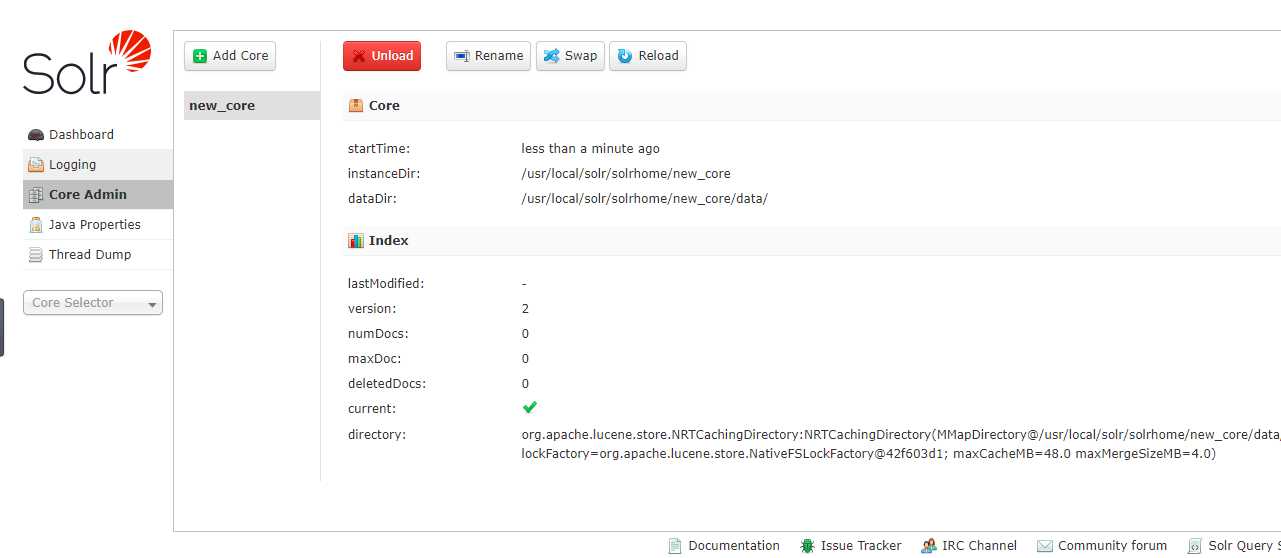Click the Core Selector dropdown arrow
Screen dimensions: 1281x558
point(152,304)
